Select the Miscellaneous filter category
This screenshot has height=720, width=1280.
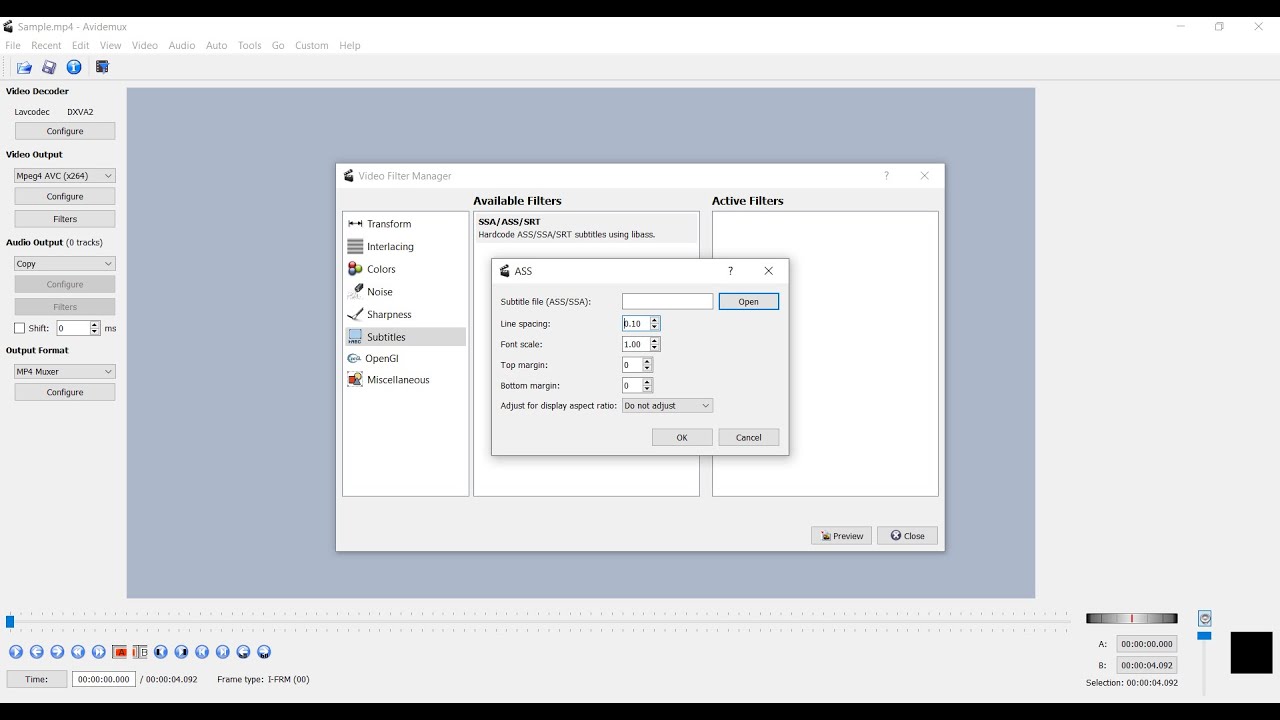405,380
